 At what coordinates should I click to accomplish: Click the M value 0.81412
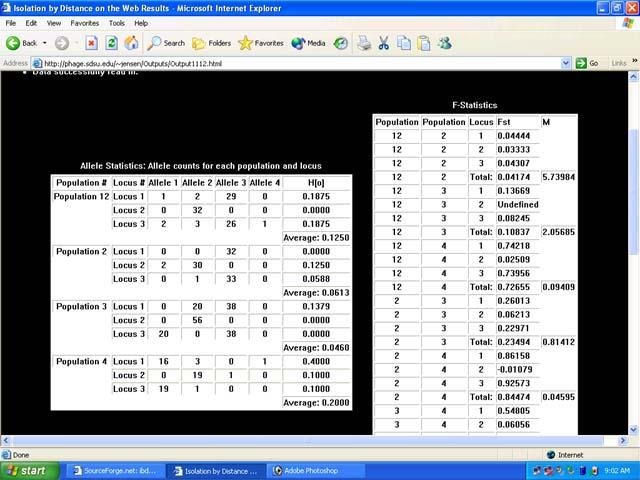click(x=558, y=342)
